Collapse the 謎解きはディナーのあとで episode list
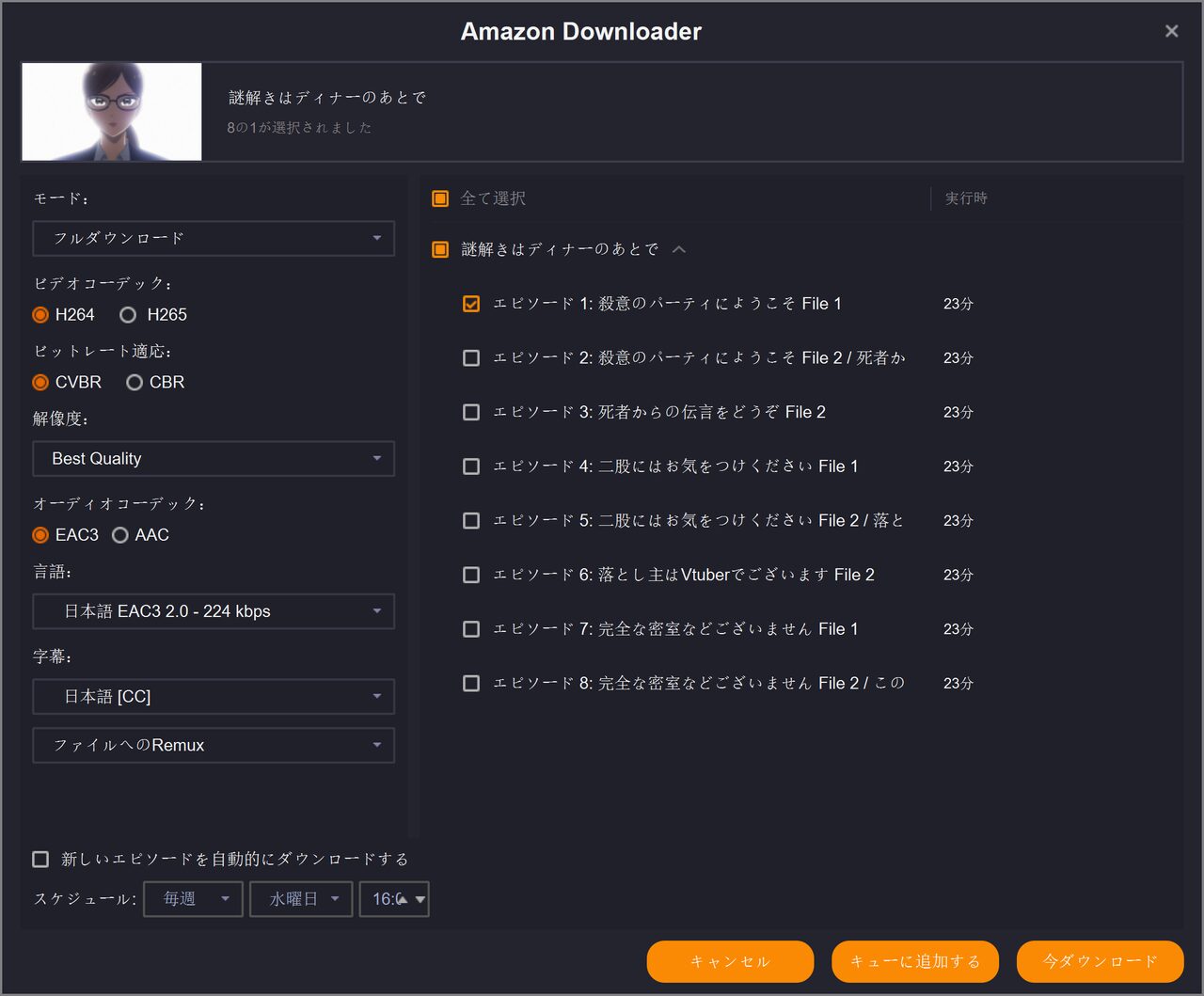This screenshot has width=1204, height=996. pyautogui.click(x=679, y=249)
